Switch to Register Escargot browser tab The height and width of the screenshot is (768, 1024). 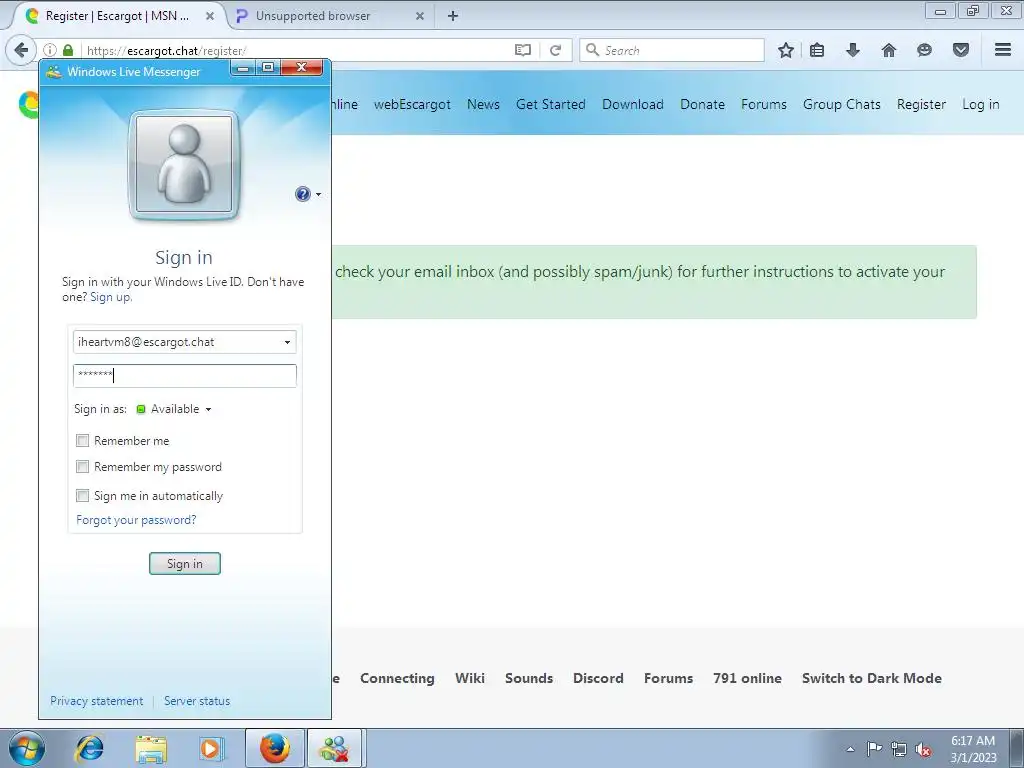pos(118,16)
